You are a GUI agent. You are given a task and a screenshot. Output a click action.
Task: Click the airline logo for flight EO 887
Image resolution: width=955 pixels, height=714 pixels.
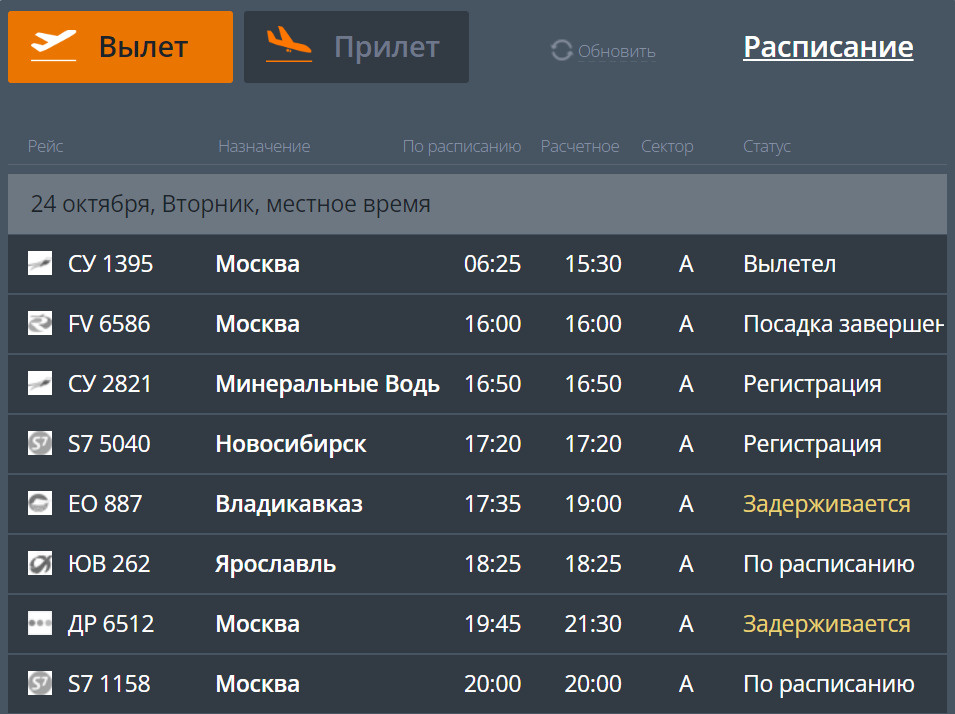pos(40,503)
